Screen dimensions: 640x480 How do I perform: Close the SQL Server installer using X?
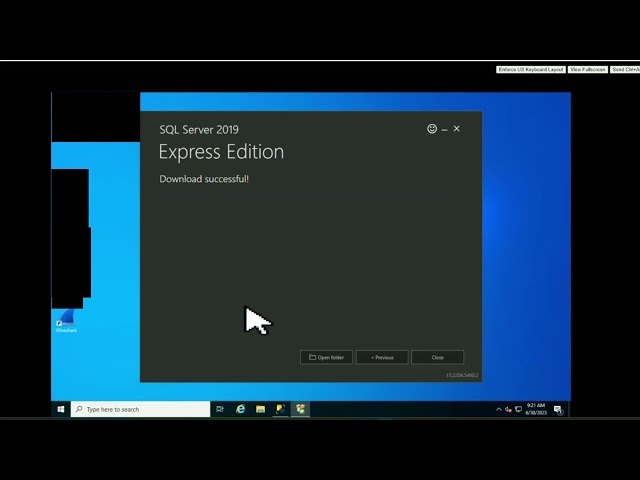click(x=457, y=129)
